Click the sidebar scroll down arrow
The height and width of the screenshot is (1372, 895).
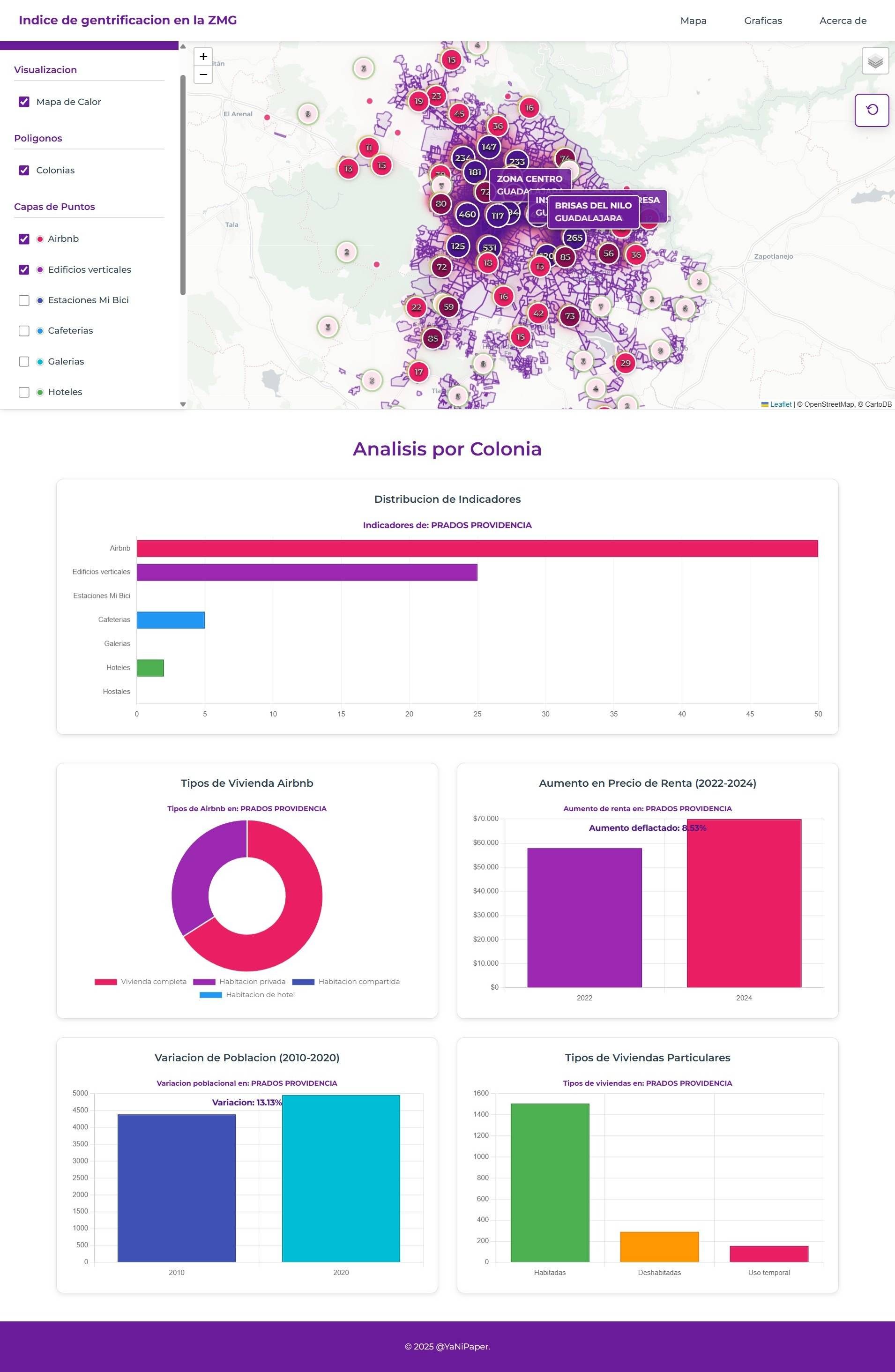pyautogui.click(x=183, y=404)
